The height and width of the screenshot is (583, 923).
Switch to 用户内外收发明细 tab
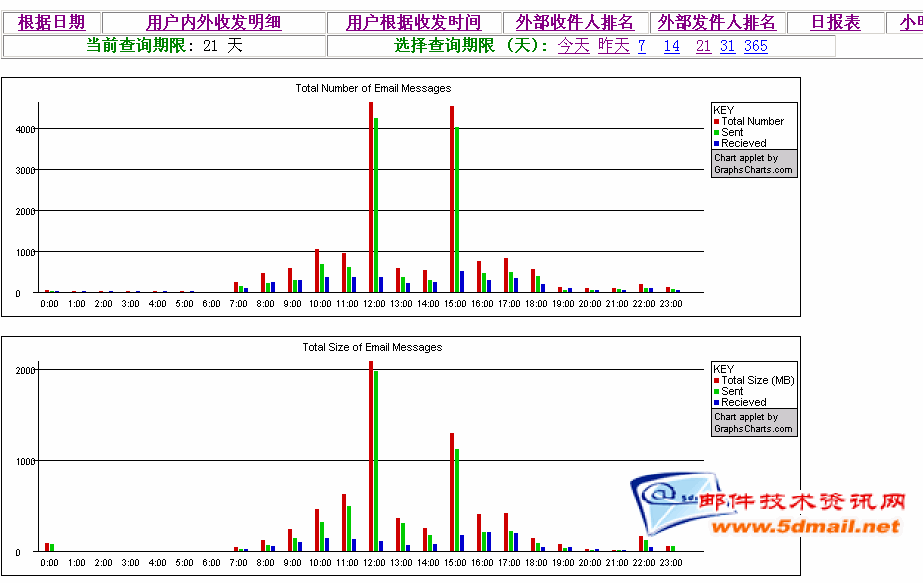click(214, 23)
